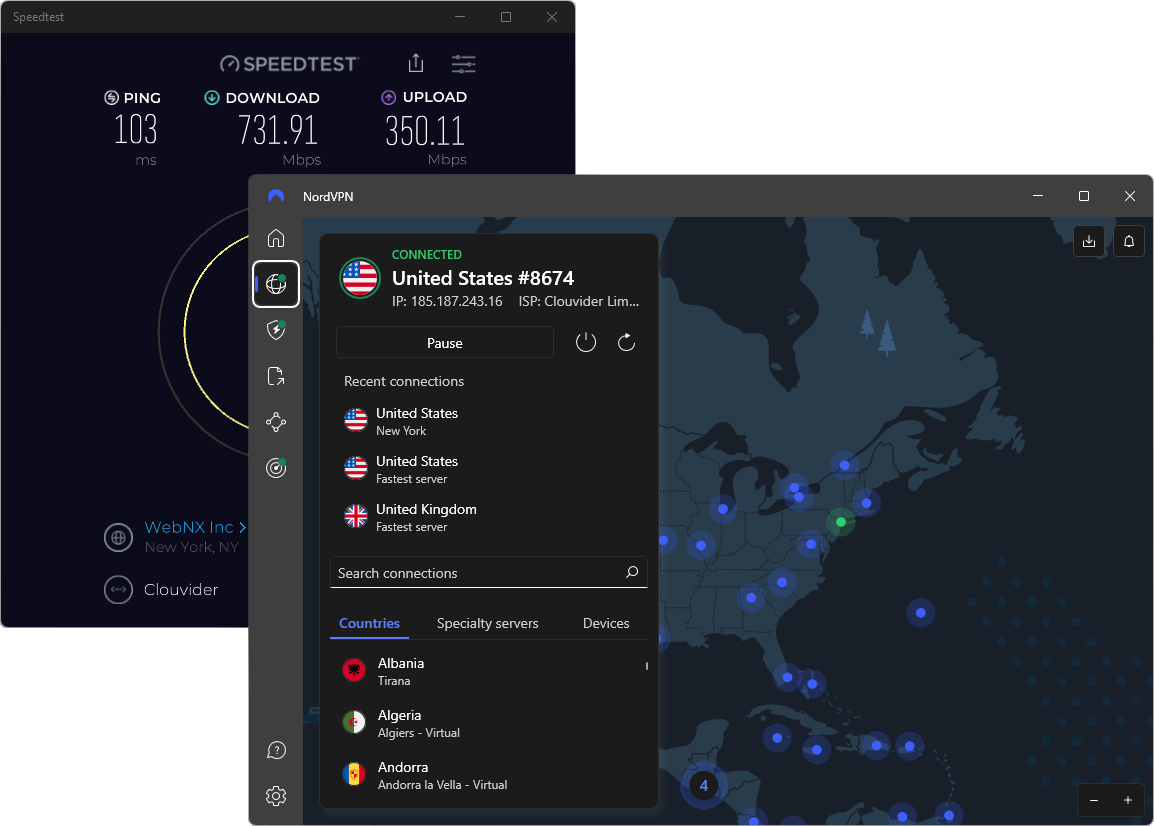Click the United States #8674 server name
This screenshot has width=1154, height=826.
[x=483, y=278]
